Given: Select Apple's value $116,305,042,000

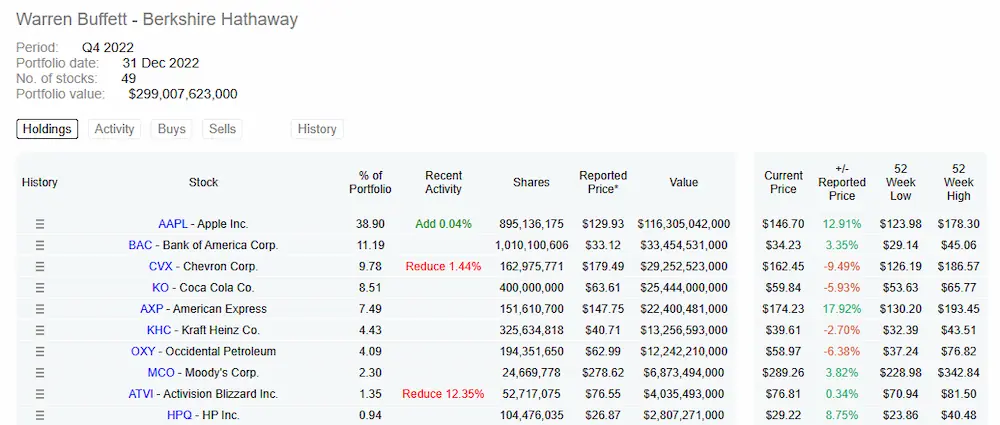Looking at the screenshot, I should (684, 224).
